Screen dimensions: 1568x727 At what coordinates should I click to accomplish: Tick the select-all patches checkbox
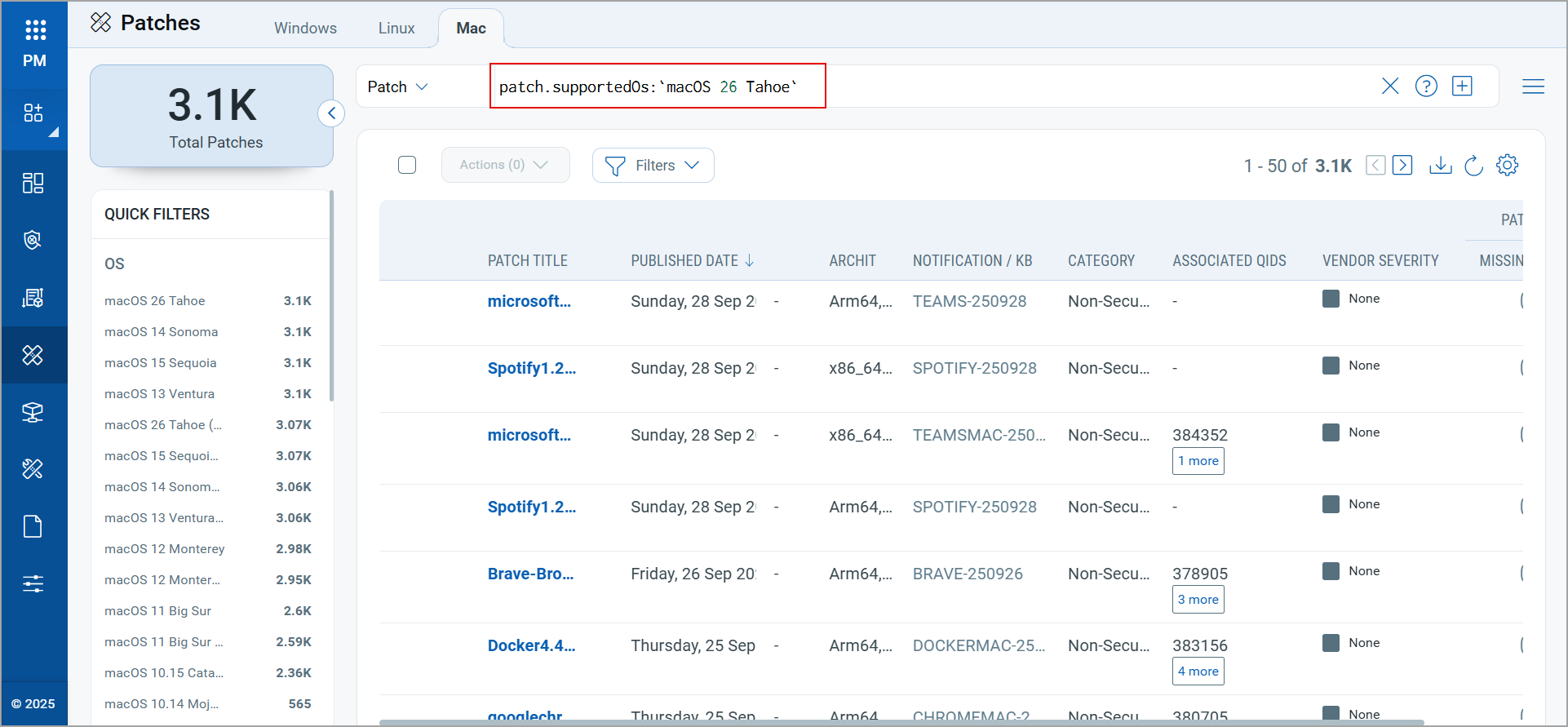click(x=407, y=166)
